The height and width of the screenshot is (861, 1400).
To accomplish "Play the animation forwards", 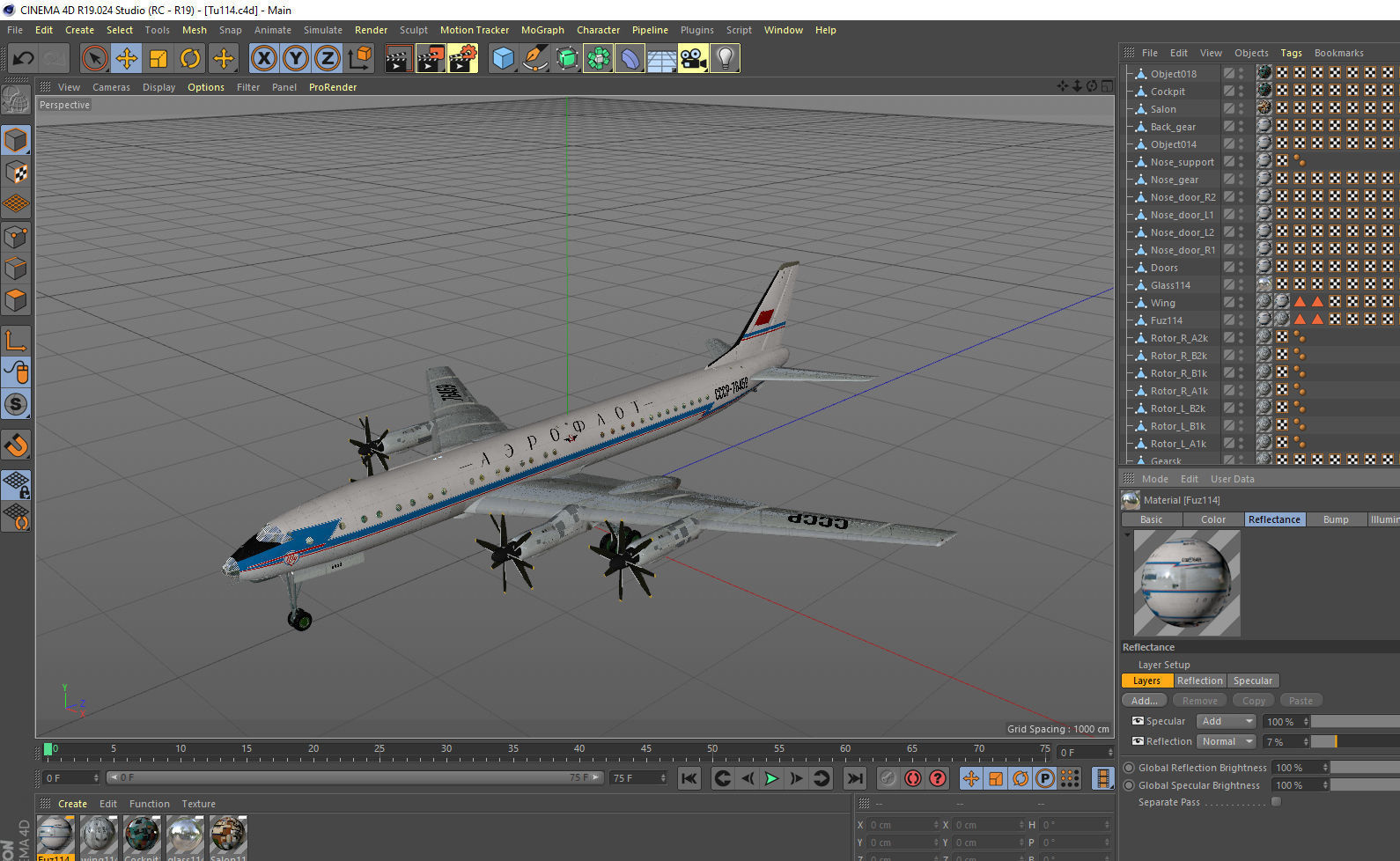I will click(771, 778).
